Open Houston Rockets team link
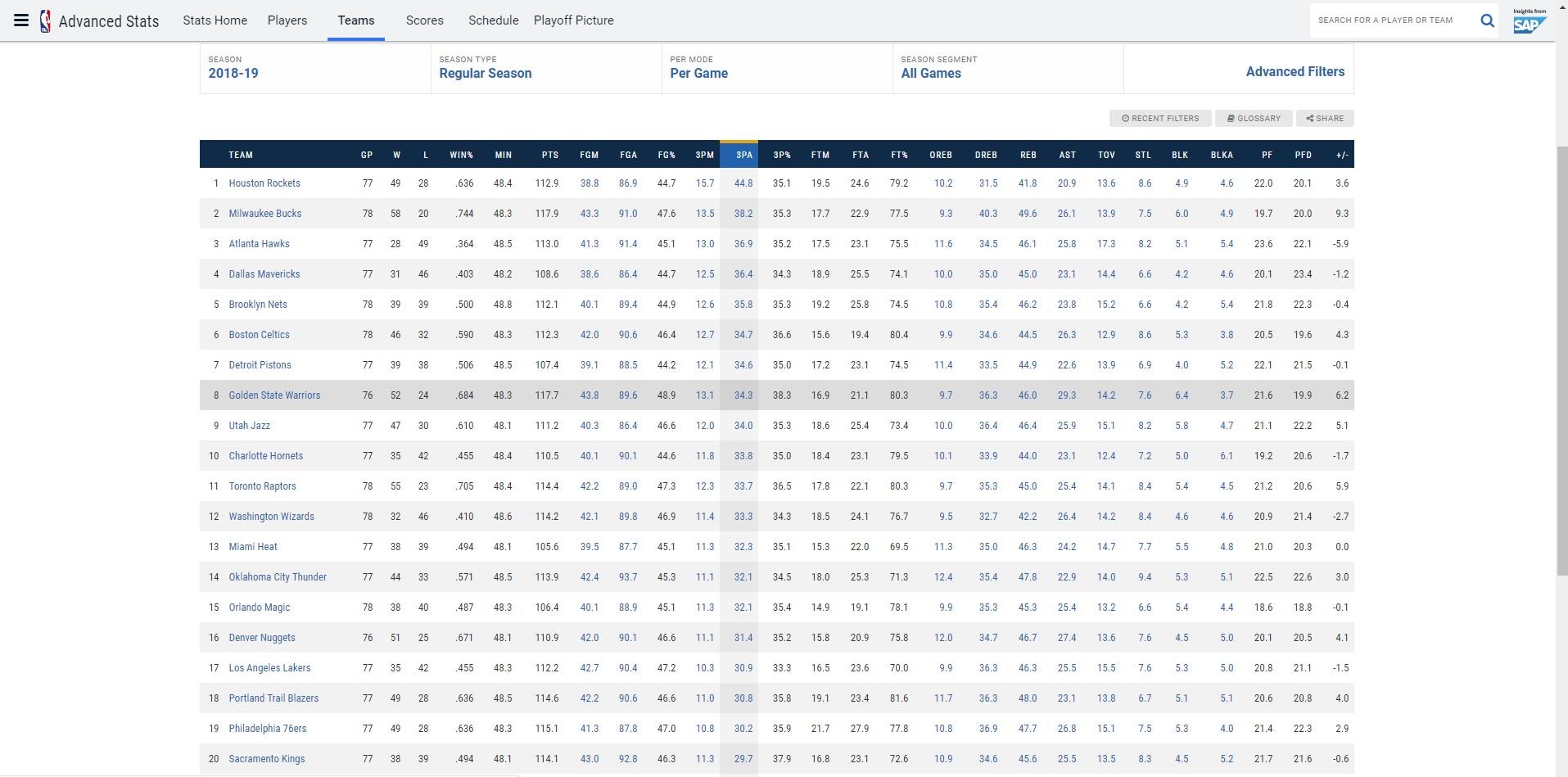This screenshot has width=1568, height=777. [x=264, y=183]
